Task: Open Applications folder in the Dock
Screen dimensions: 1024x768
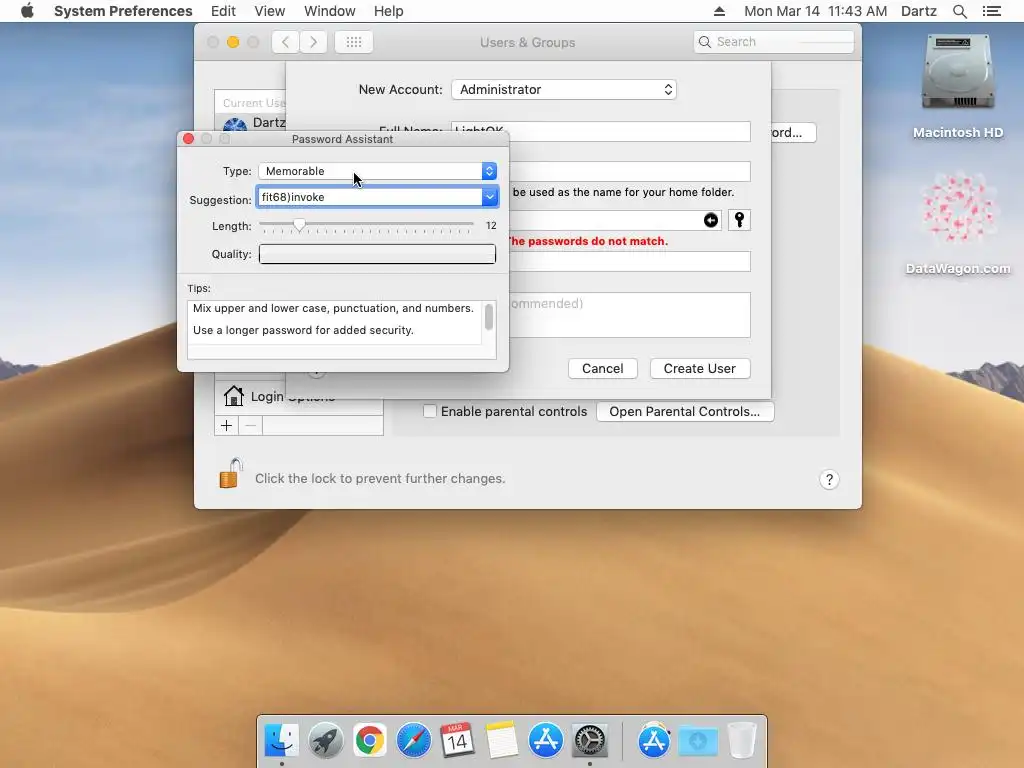Action: pyautogui.click(x=654, y=741)
